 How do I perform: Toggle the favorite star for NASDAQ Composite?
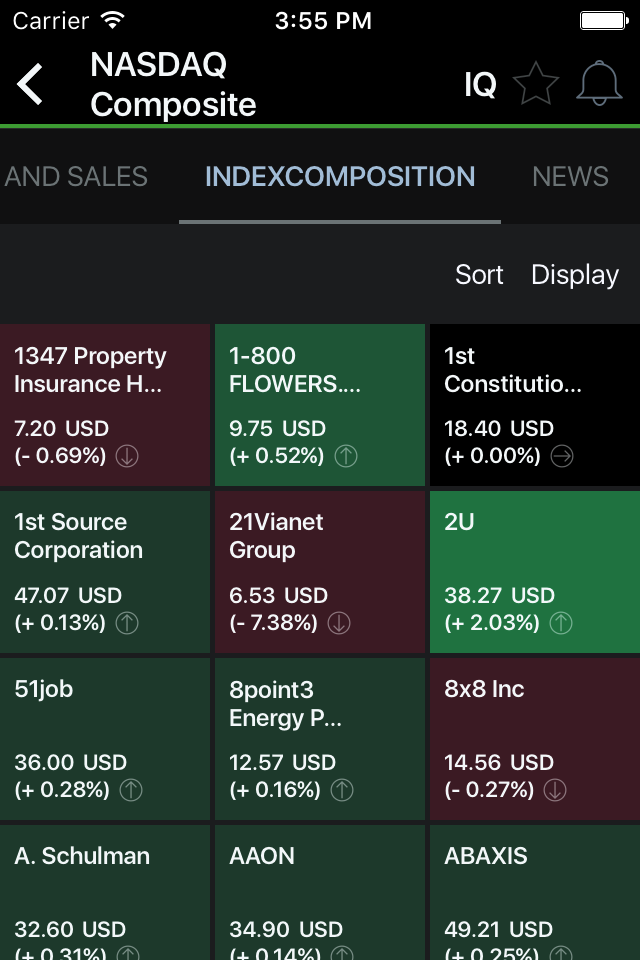click(536, 84)
